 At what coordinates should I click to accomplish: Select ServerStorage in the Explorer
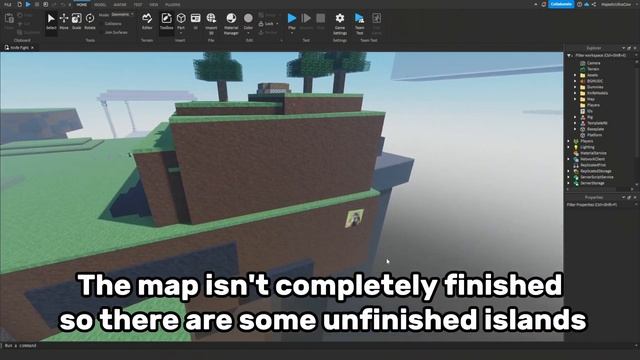[592, 183]
